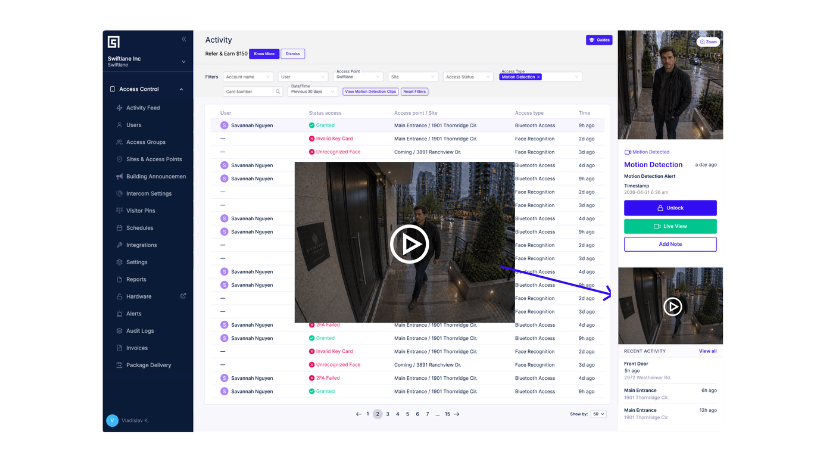826x462 pixels.
Task: Click Hardware external link icon
Action: coord(183,296)
